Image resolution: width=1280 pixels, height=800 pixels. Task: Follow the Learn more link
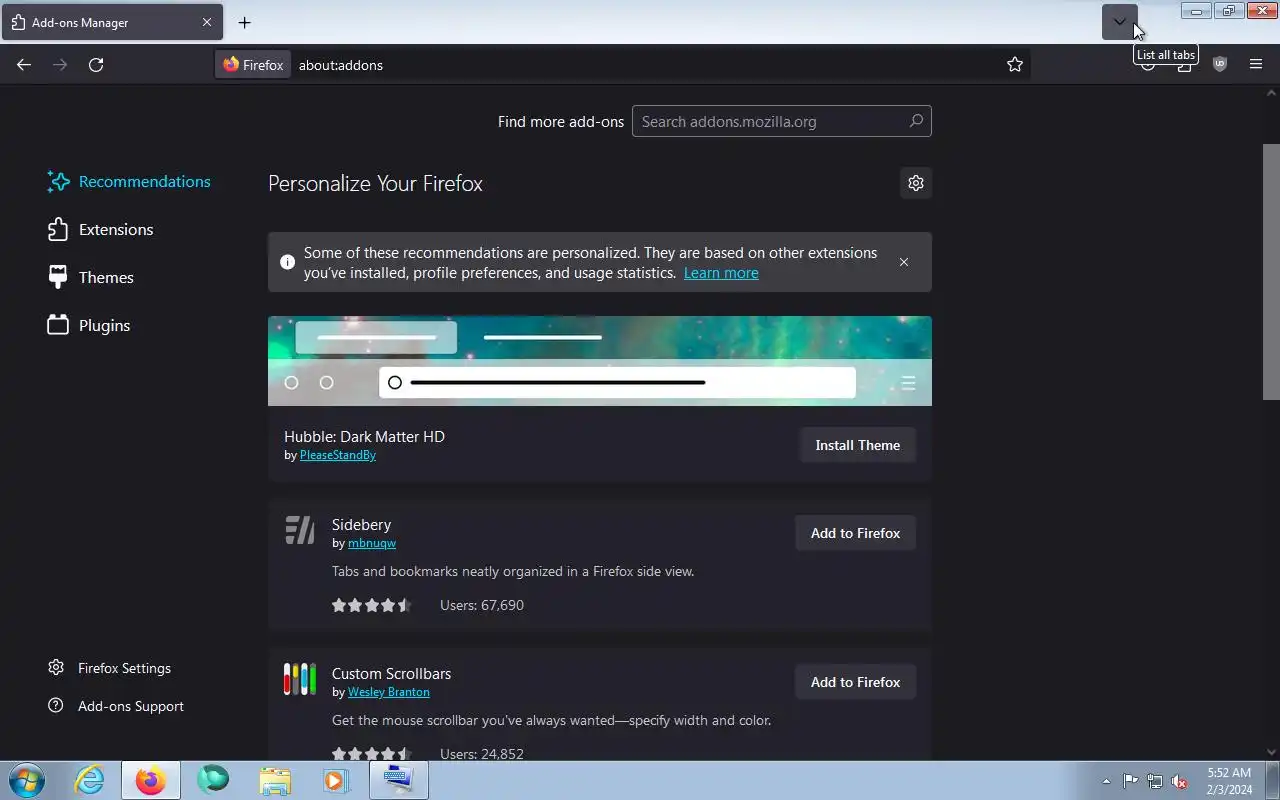tap(721, 273)
